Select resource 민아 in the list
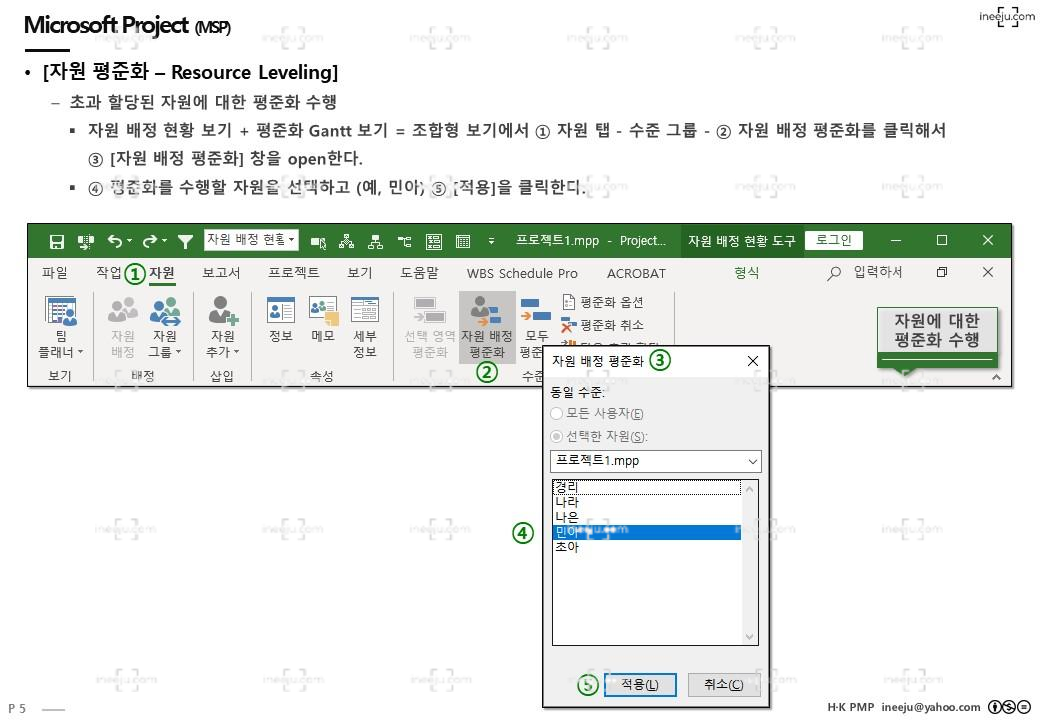Screen dimensions: 1040x720 (647, 532)
